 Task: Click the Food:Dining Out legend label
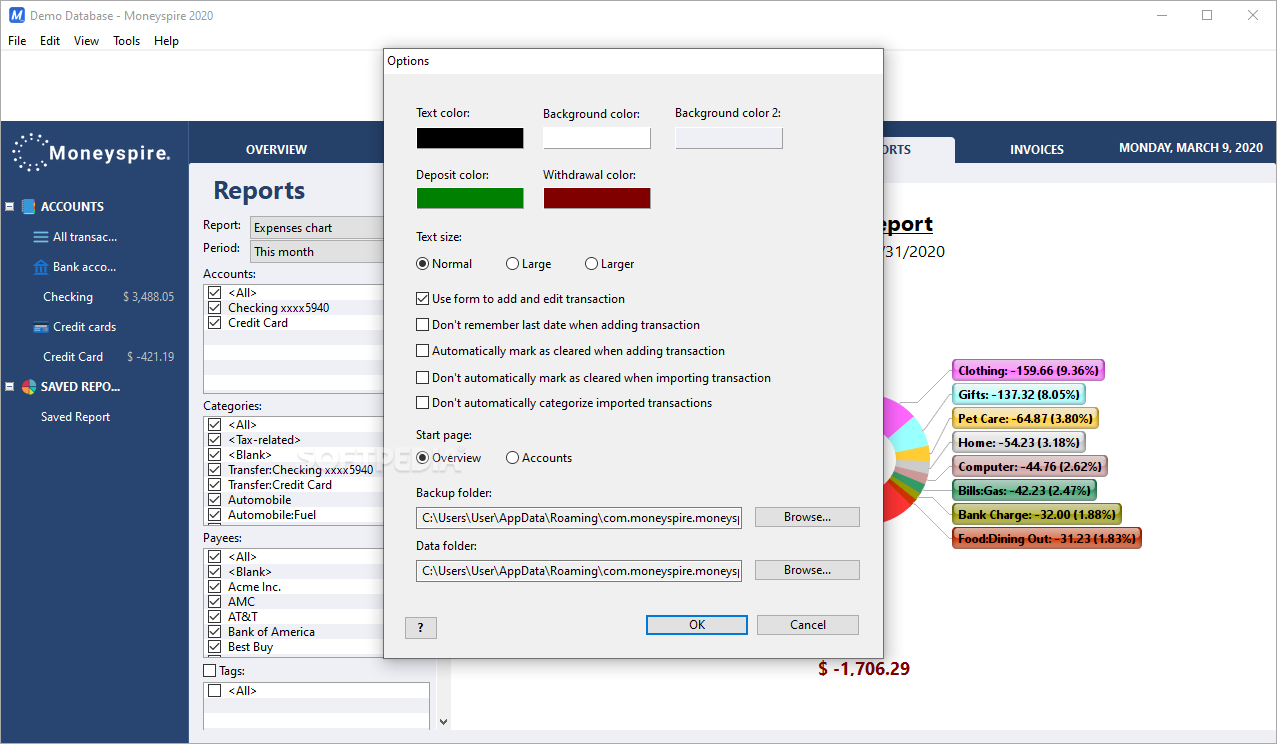1047,539
